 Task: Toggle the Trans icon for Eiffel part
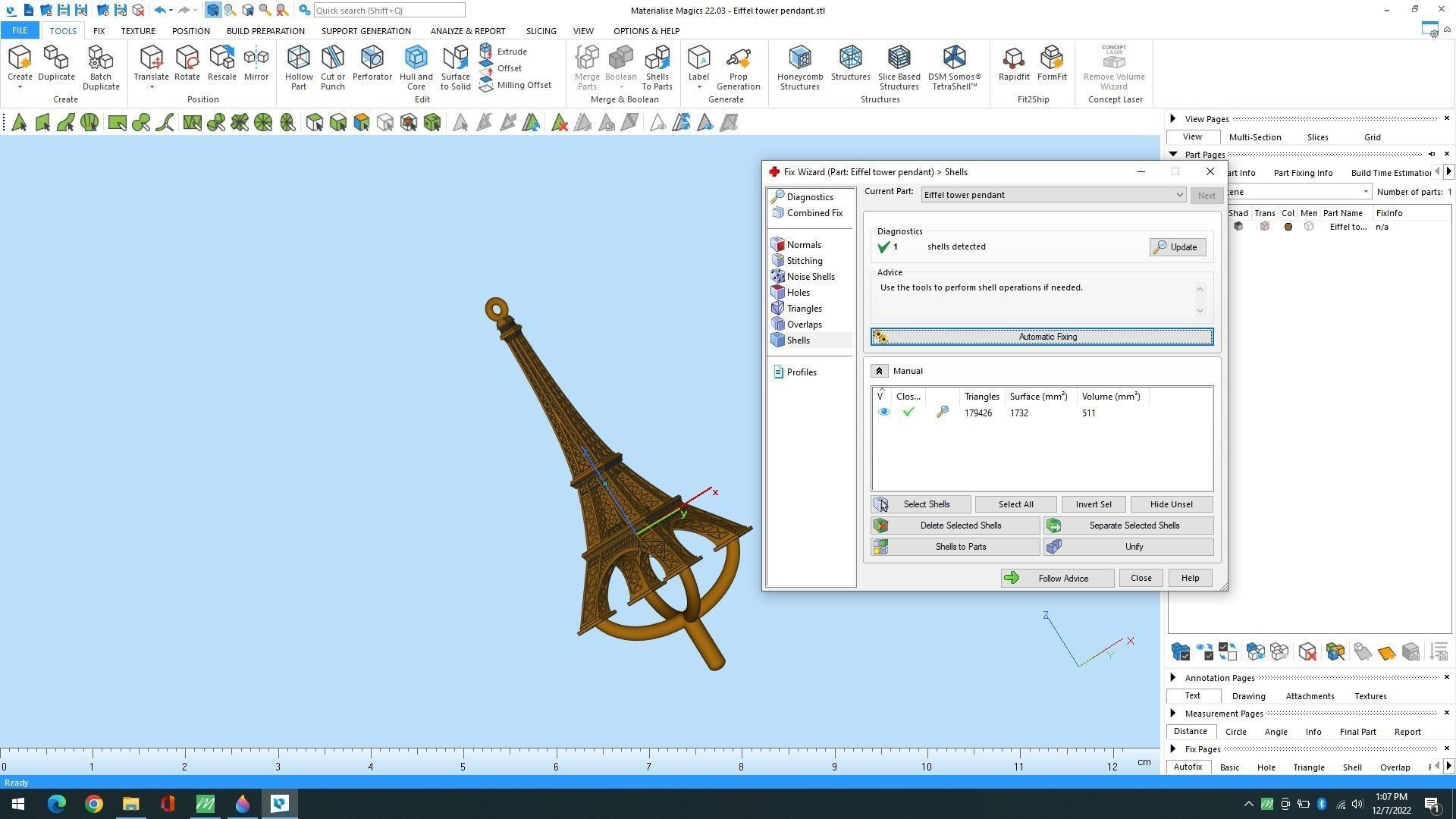click(x=1263, y=227)
